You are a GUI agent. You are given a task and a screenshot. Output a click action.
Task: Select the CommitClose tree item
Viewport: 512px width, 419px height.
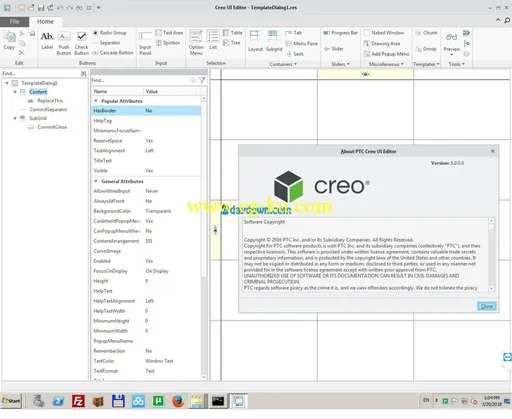pos(52,127)
